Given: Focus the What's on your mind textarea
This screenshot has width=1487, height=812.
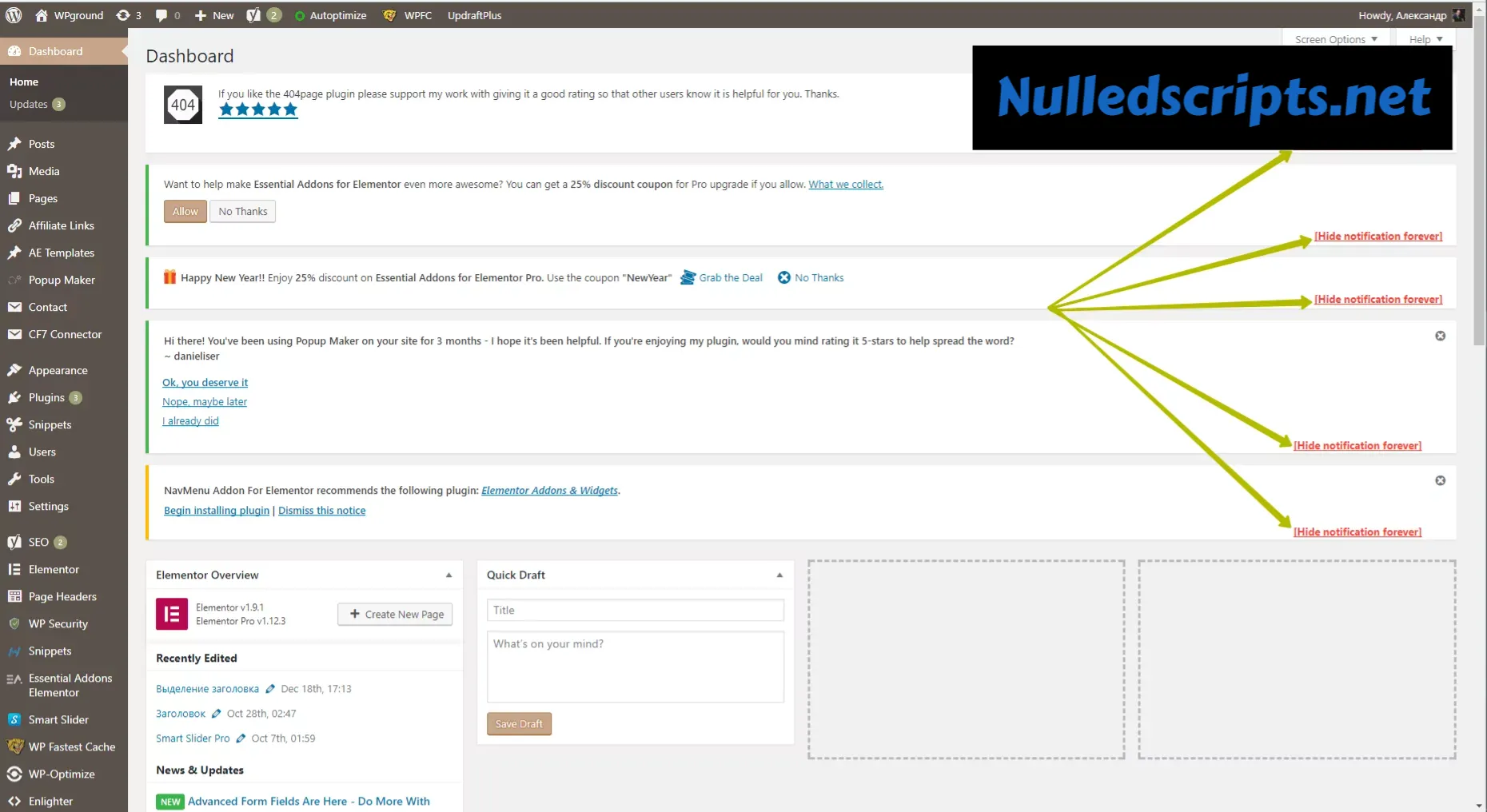Looking at the screenshot, I should (x=636, y=667).
